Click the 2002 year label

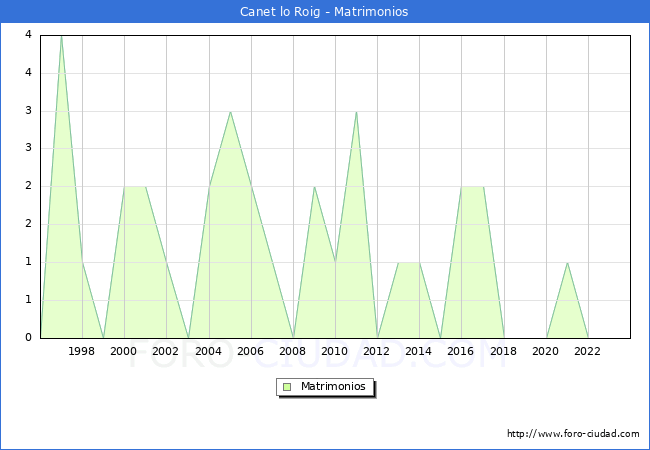point(166,351)
